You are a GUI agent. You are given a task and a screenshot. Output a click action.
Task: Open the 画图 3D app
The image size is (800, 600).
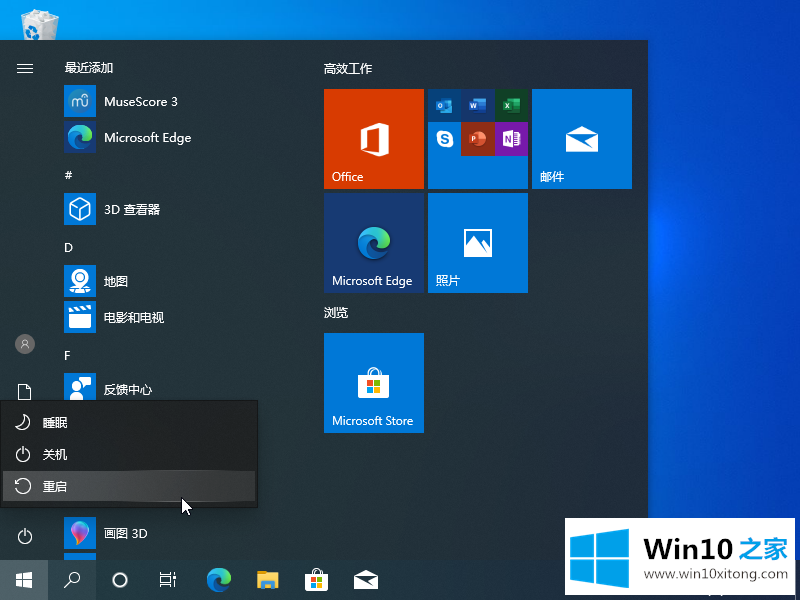pos(107,533)
